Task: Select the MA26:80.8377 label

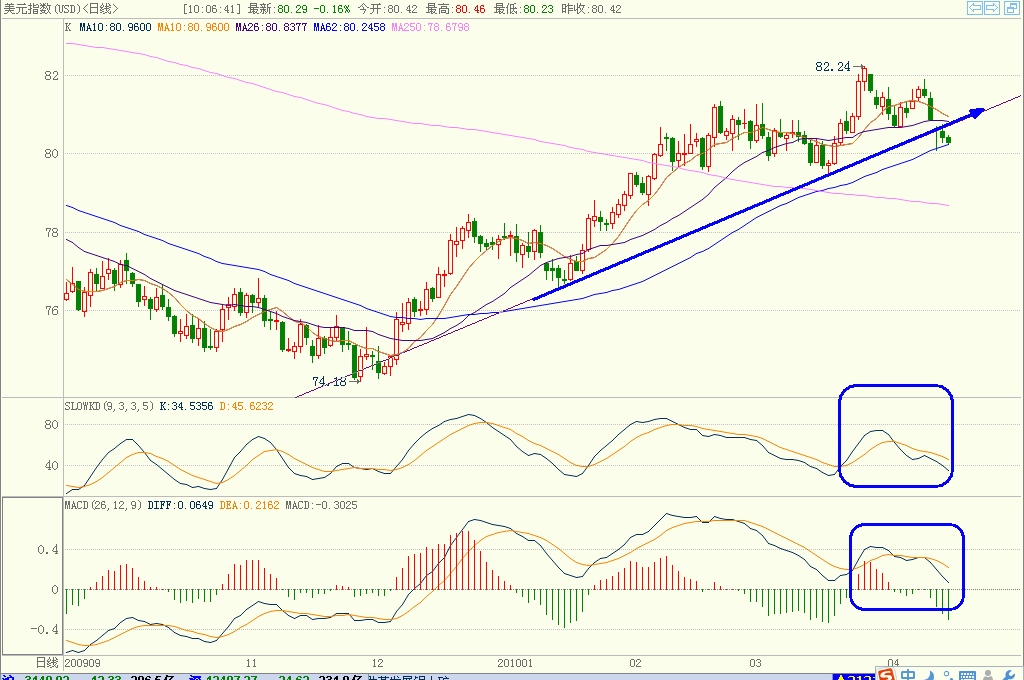Action: (271, 27)
